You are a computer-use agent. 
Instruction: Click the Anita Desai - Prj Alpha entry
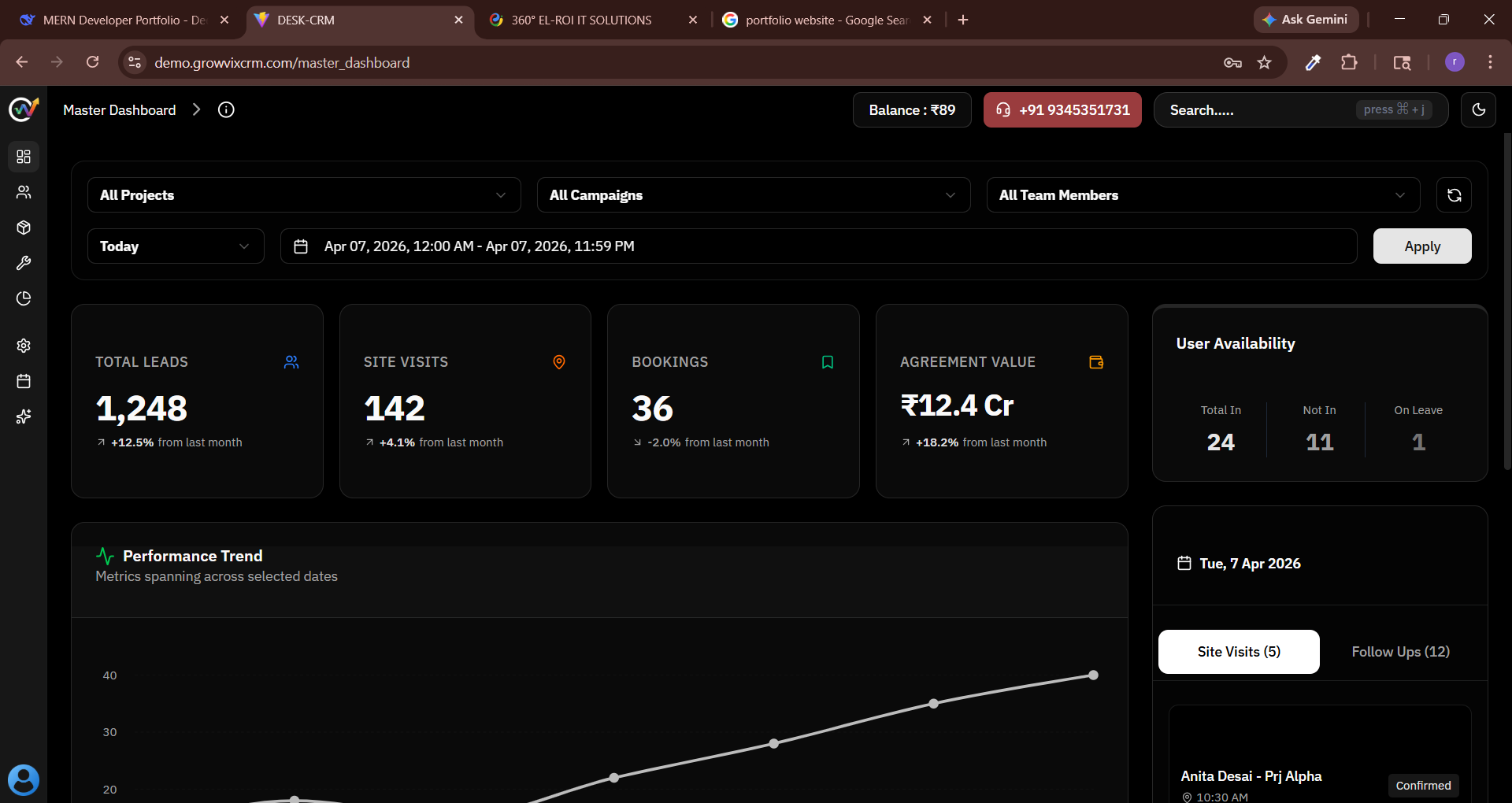[1251, 776]
